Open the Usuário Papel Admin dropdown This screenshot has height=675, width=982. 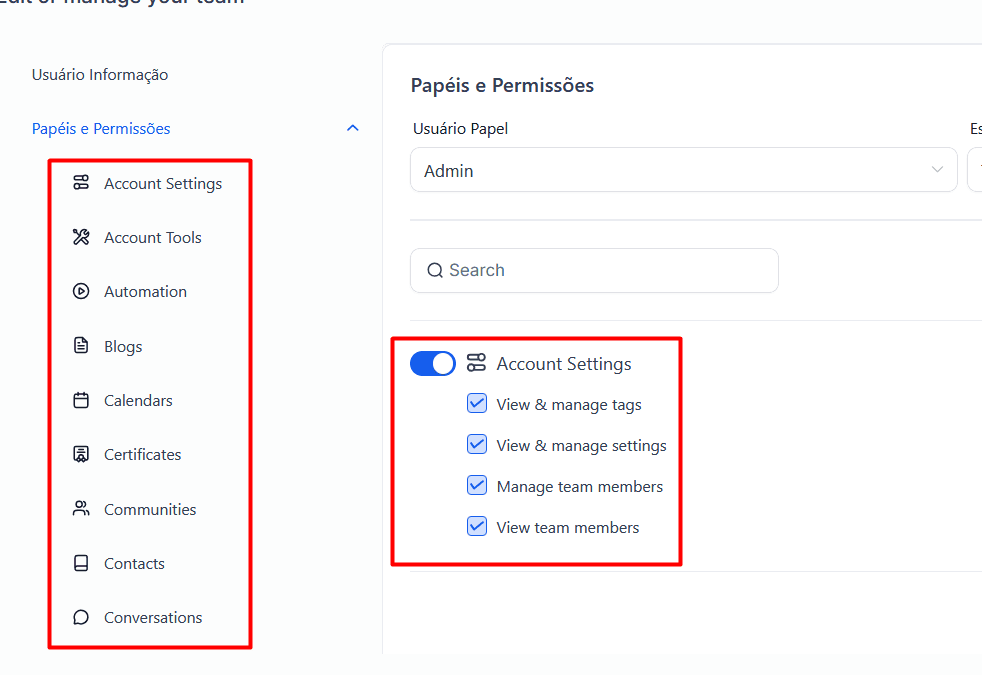[x=683, y=170]
